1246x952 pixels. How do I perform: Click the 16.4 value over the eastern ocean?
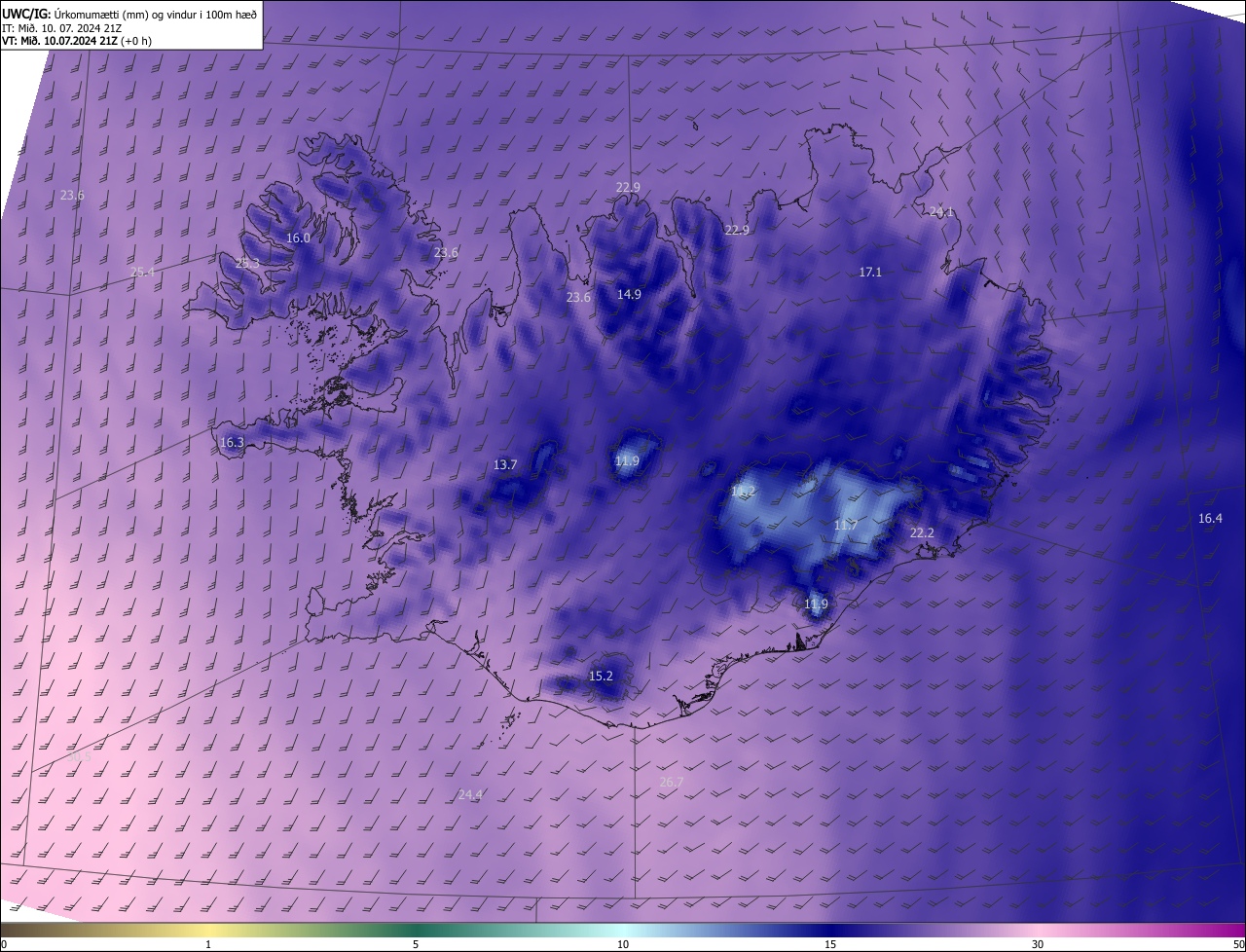click(1210, 518)
